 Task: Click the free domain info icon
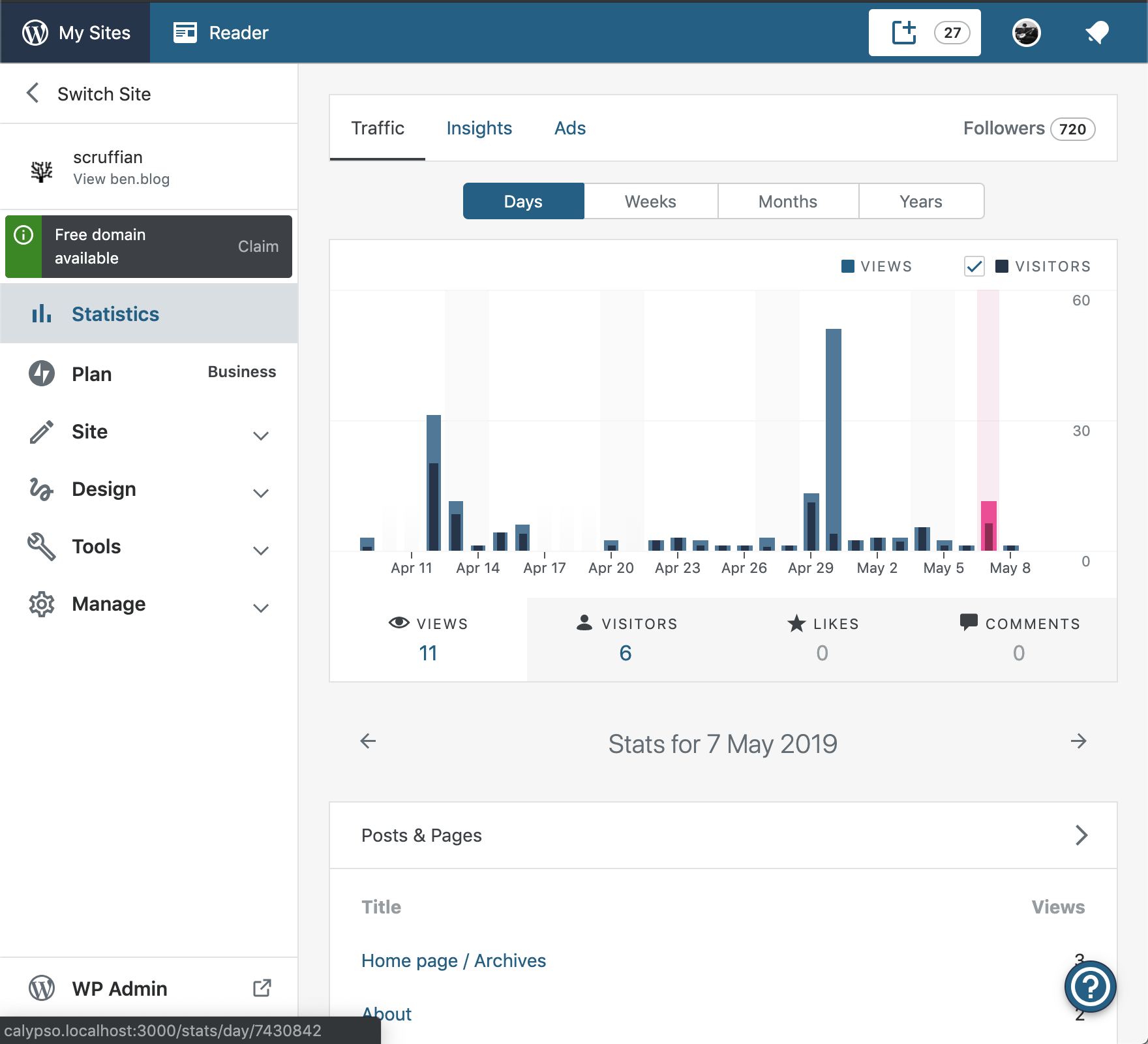coord(23,235)
